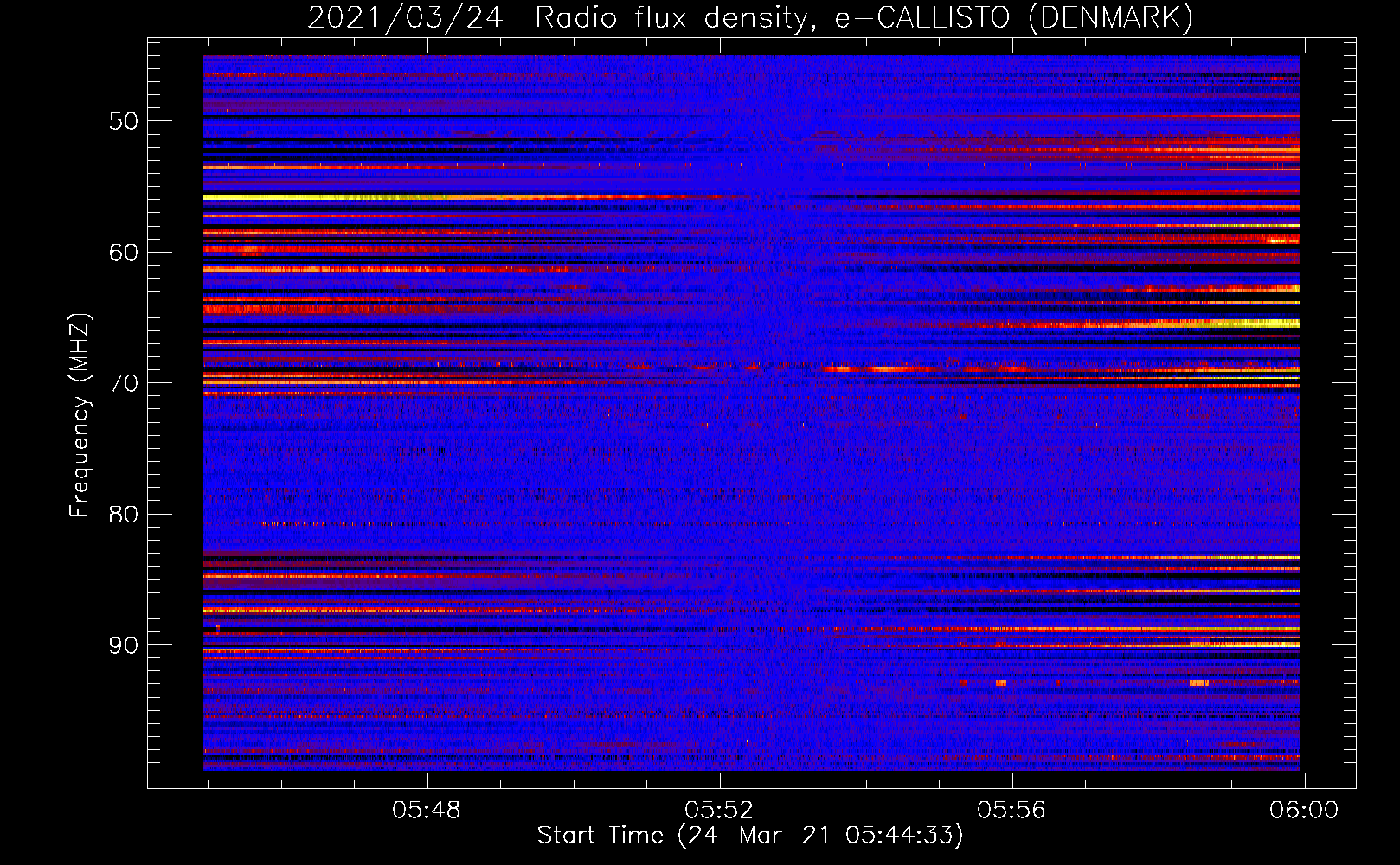Screen dimensions: 1400x865
Task: Click the 50 MHz frequency tick label
Action: pos(124,121)
